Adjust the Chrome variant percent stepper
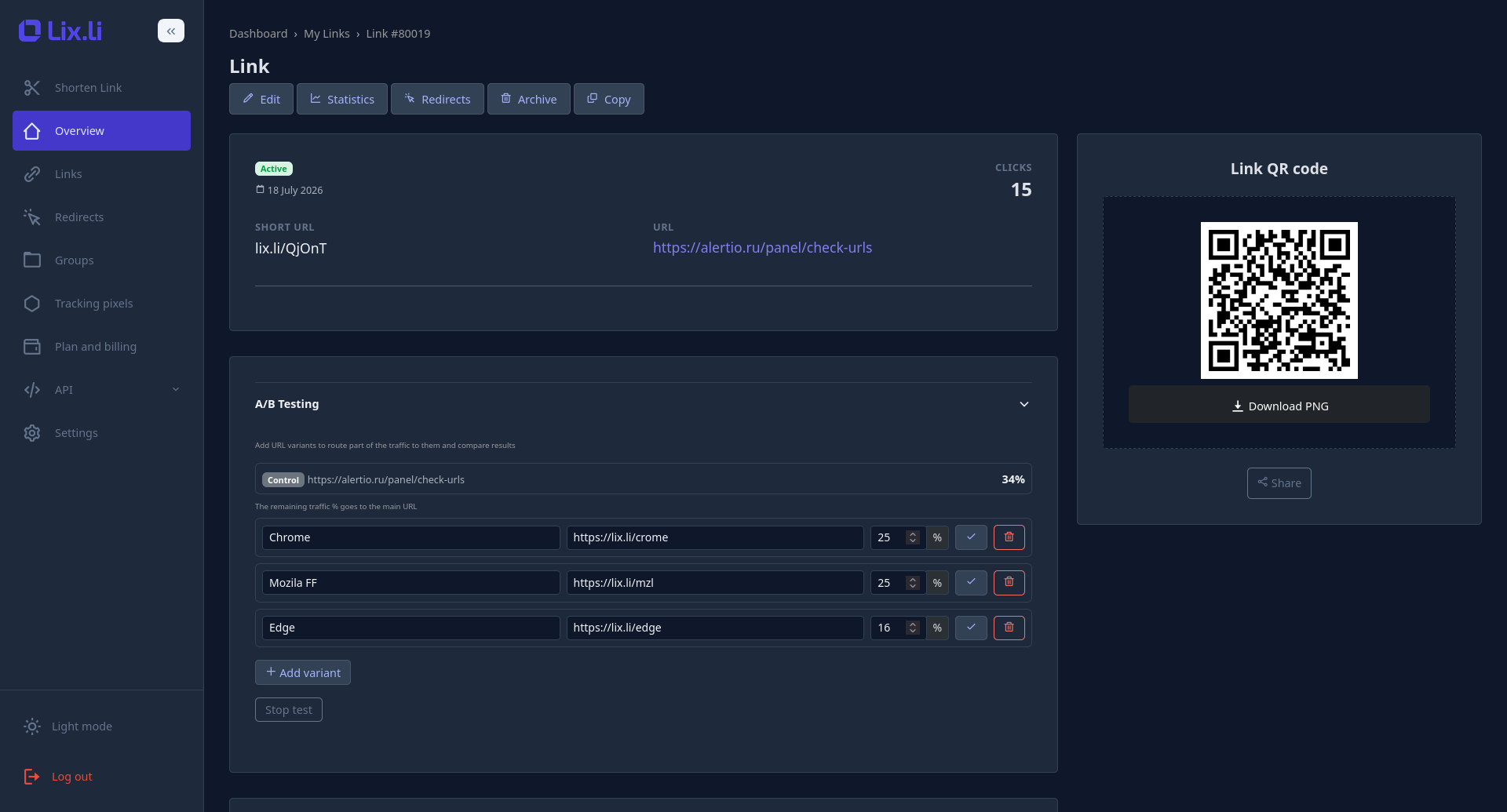 [x=912, y=537]
